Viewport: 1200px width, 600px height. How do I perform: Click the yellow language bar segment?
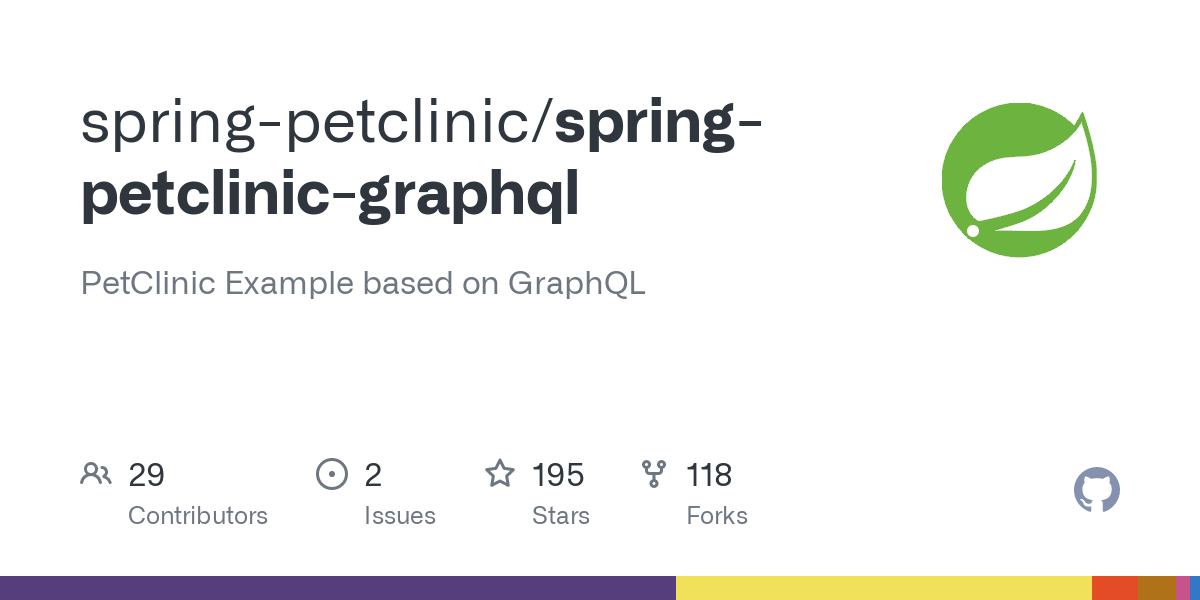884,588
